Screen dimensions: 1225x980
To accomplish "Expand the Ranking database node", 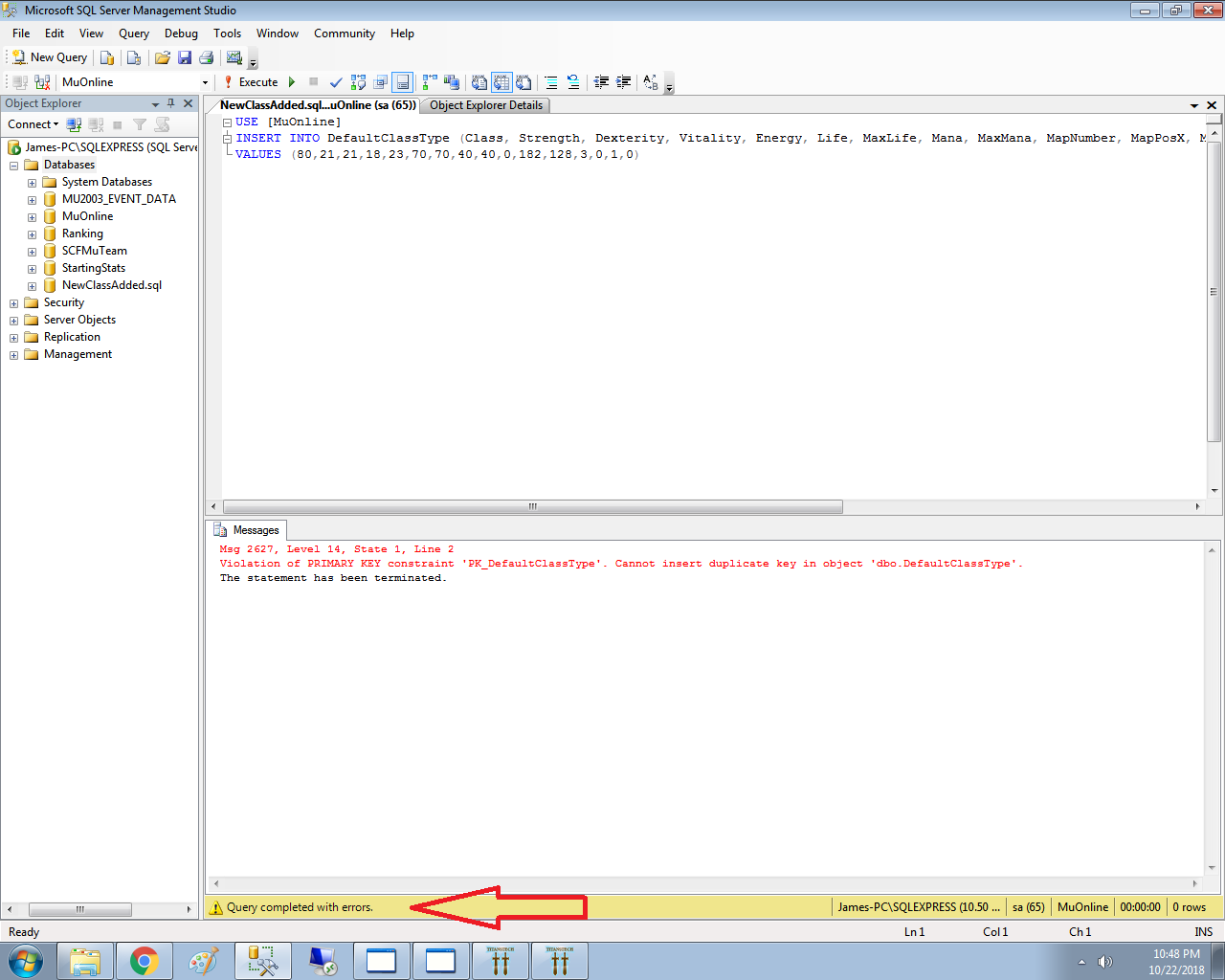I will tap(32, 234).
